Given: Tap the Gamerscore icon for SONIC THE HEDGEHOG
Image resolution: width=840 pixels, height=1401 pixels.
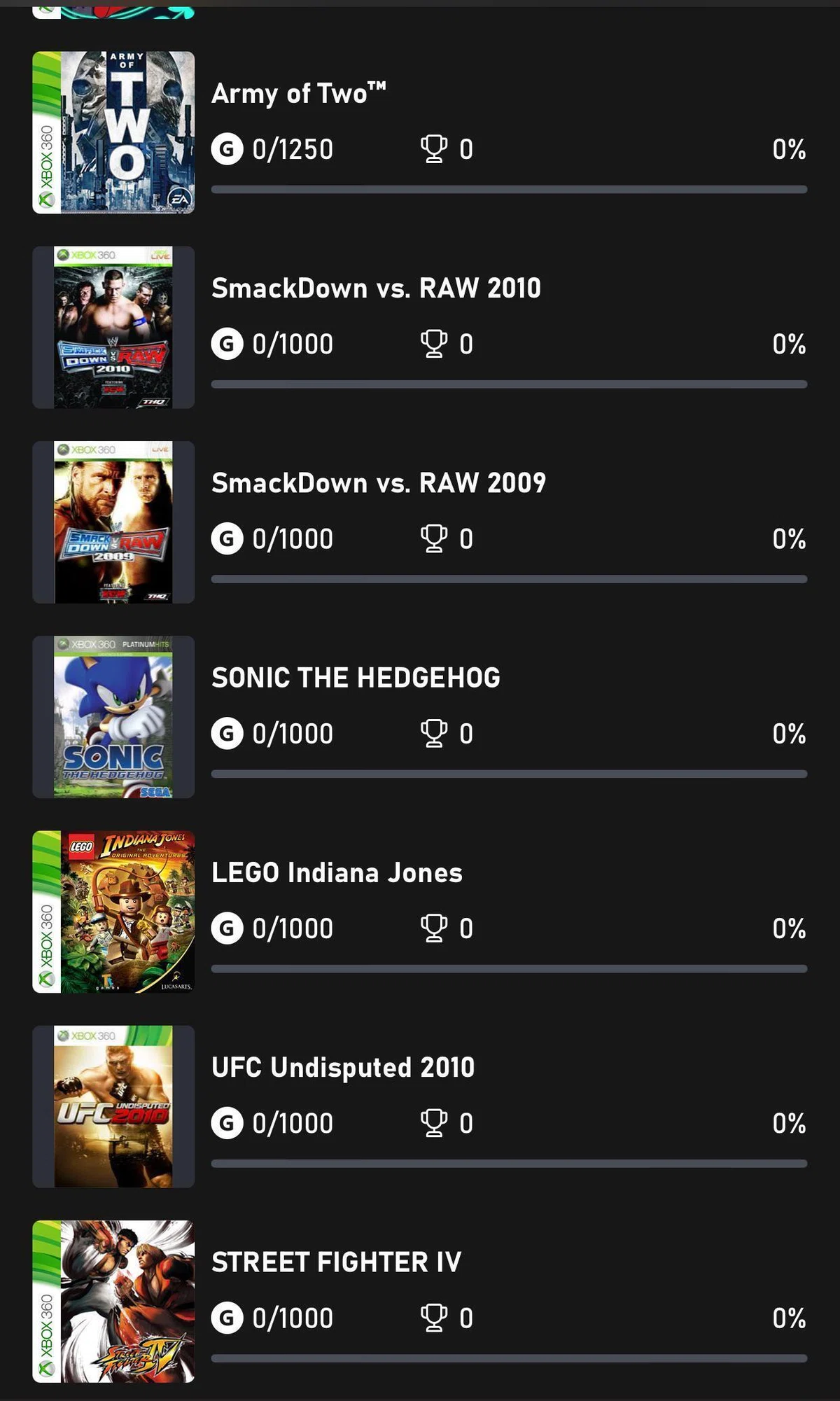Looking at the screenshot, I should click(227, 733).
